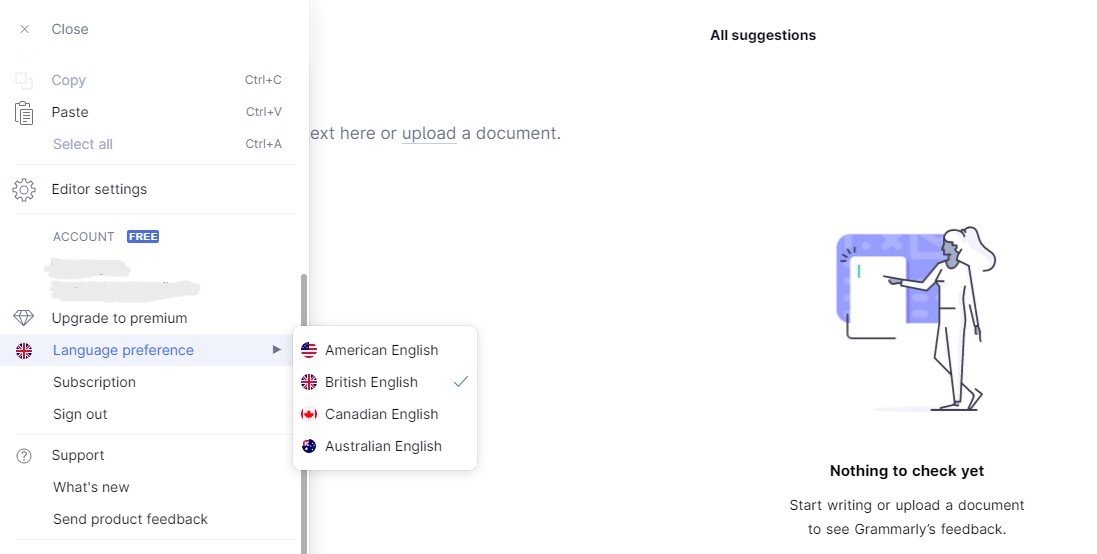Click Sign out
This screenshot has height=554, width=1097.
coord(80,414)
